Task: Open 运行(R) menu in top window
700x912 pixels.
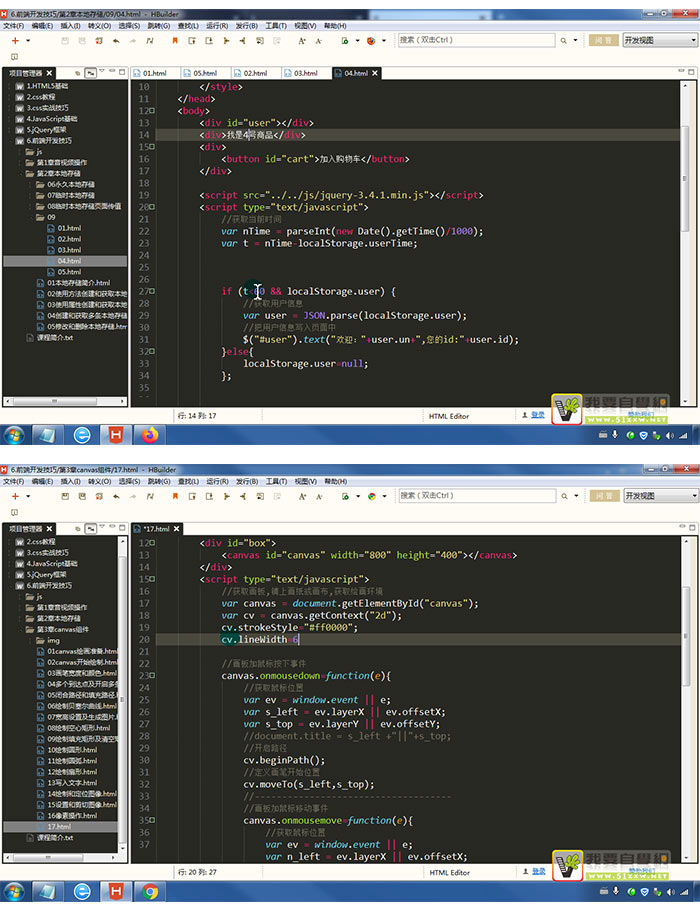Action: tap(217, 26)
